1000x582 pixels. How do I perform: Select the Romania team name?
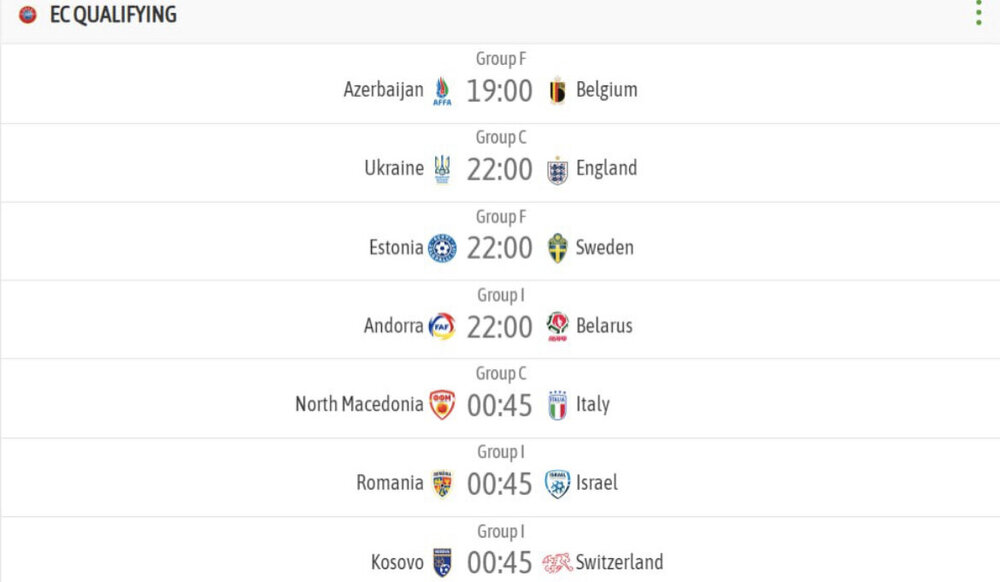390,483
